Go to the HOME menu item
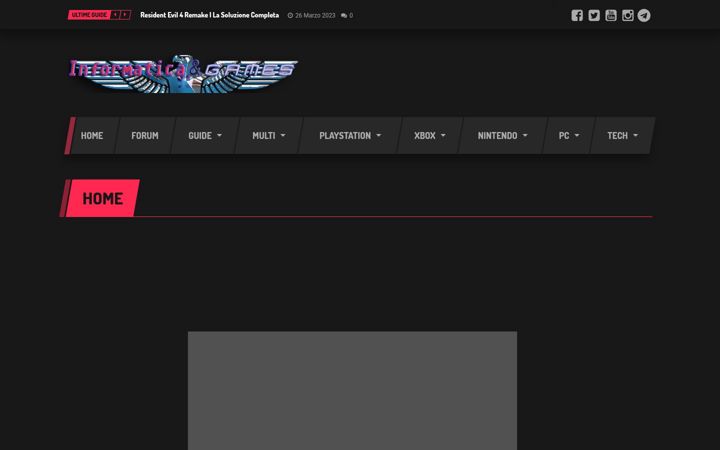This screenshot has width=720, height=450. (x=92, y=135)
